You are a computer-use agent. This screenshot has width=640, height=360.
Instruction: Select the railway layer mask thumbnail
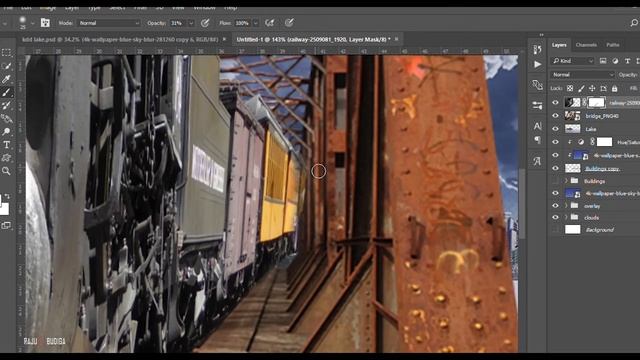(596, 103)
